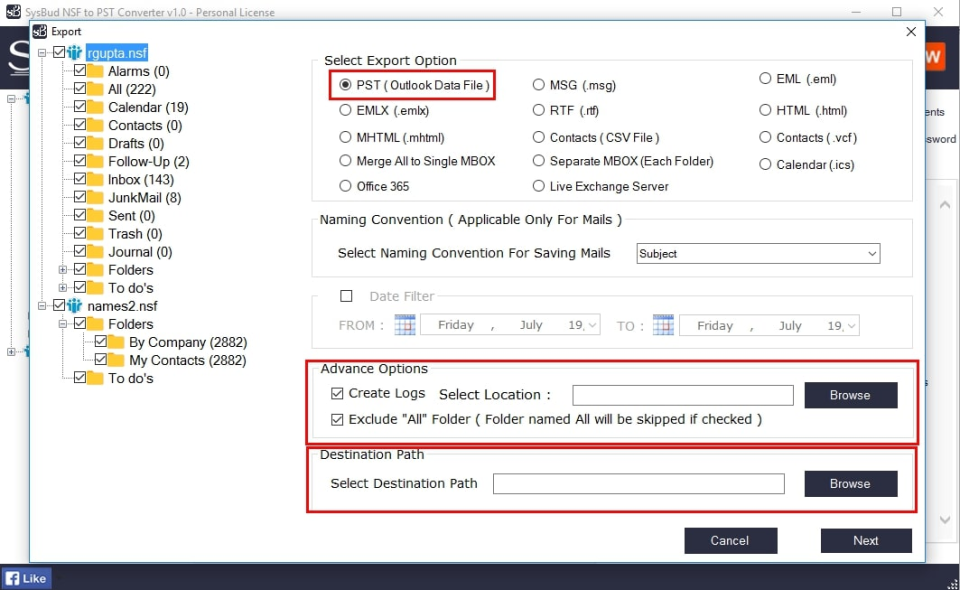960x590 pixels.
Task: Select the EMLX (.emlx) export option
Action: (x=345, y=110)
